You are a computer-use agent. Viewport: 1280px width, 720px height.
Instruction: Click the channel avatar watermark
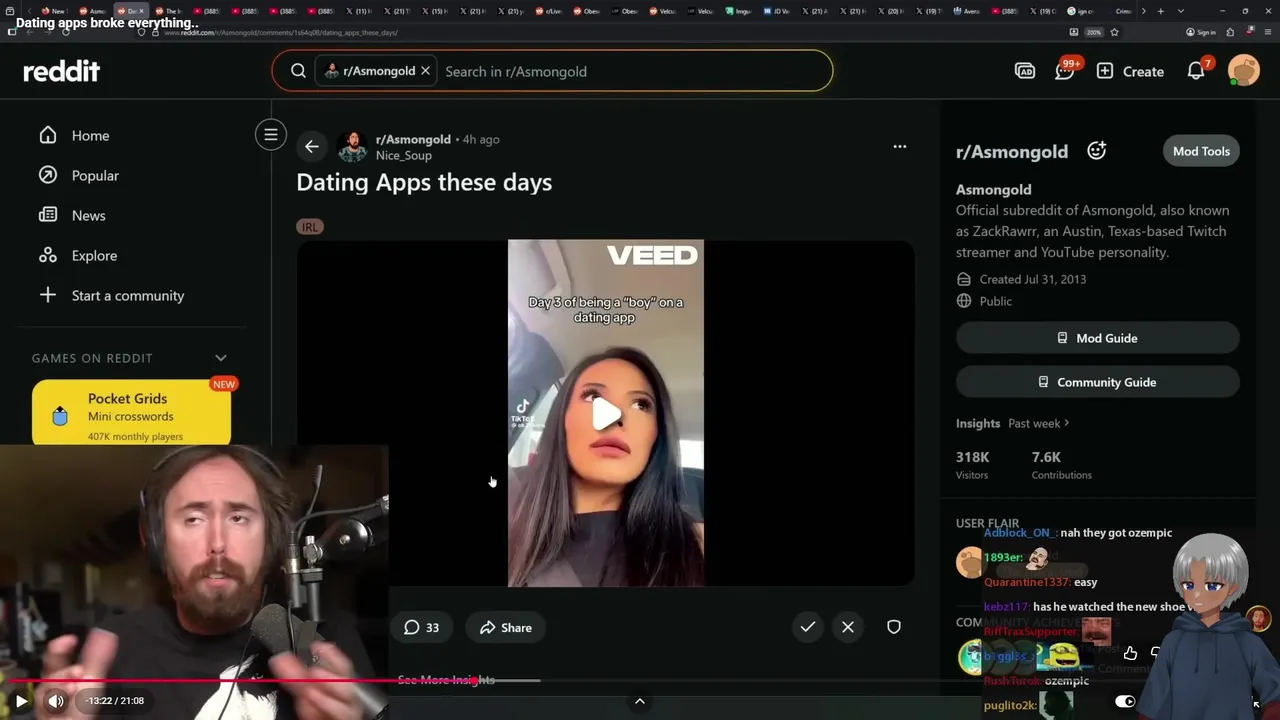click(1258, 617)
